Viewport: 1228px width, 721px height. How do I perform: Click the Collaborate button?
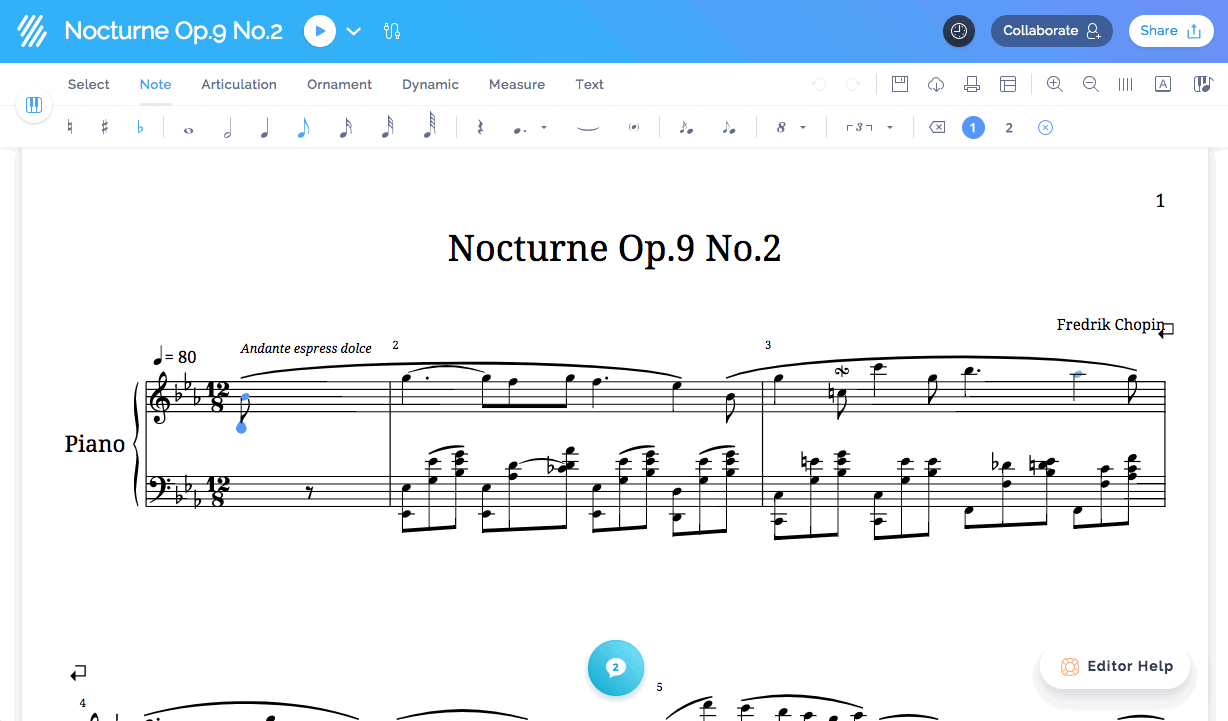(1052, 31)
